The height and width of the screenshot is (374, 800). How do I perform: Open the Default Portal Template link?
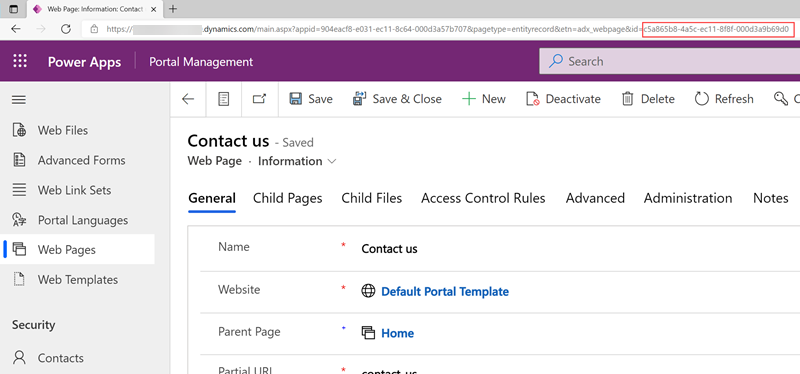point(445,292)
